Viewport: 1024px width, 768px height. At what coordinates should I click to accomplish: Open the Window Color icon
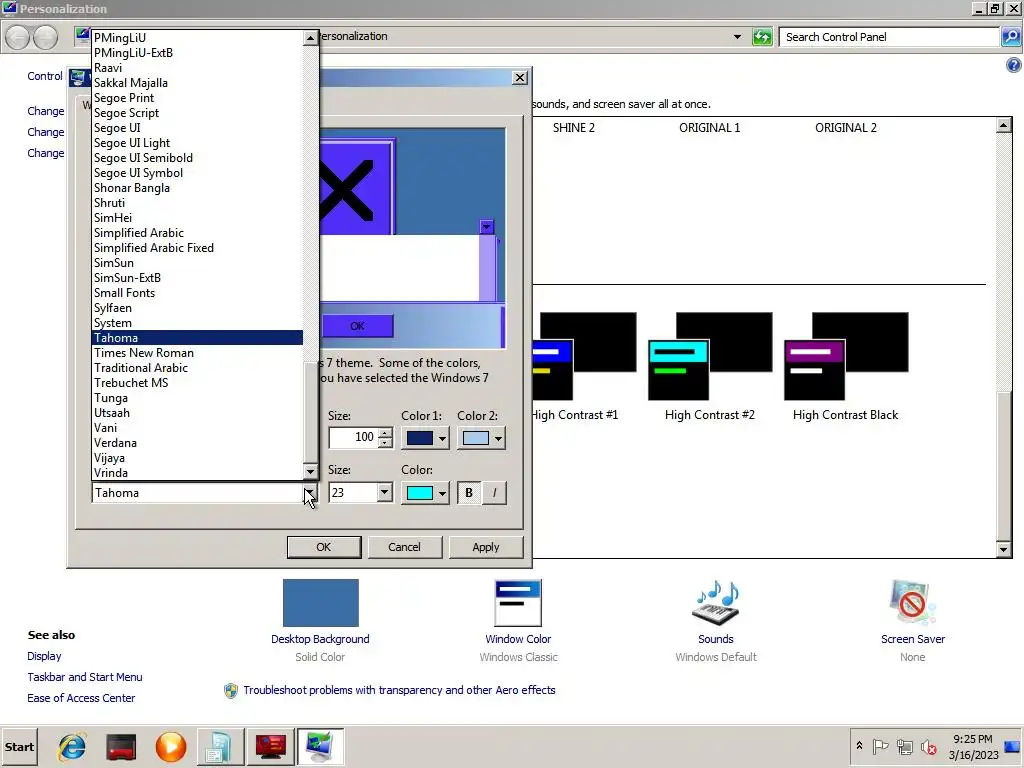(518, 603)
